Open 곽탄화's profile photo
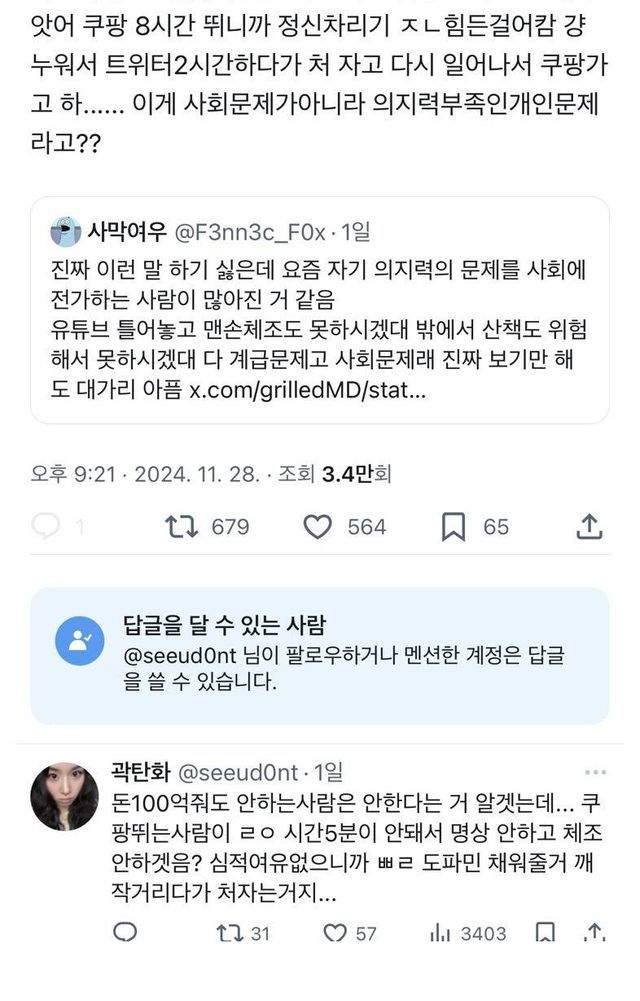The image size is (640, 1001). 65,796
